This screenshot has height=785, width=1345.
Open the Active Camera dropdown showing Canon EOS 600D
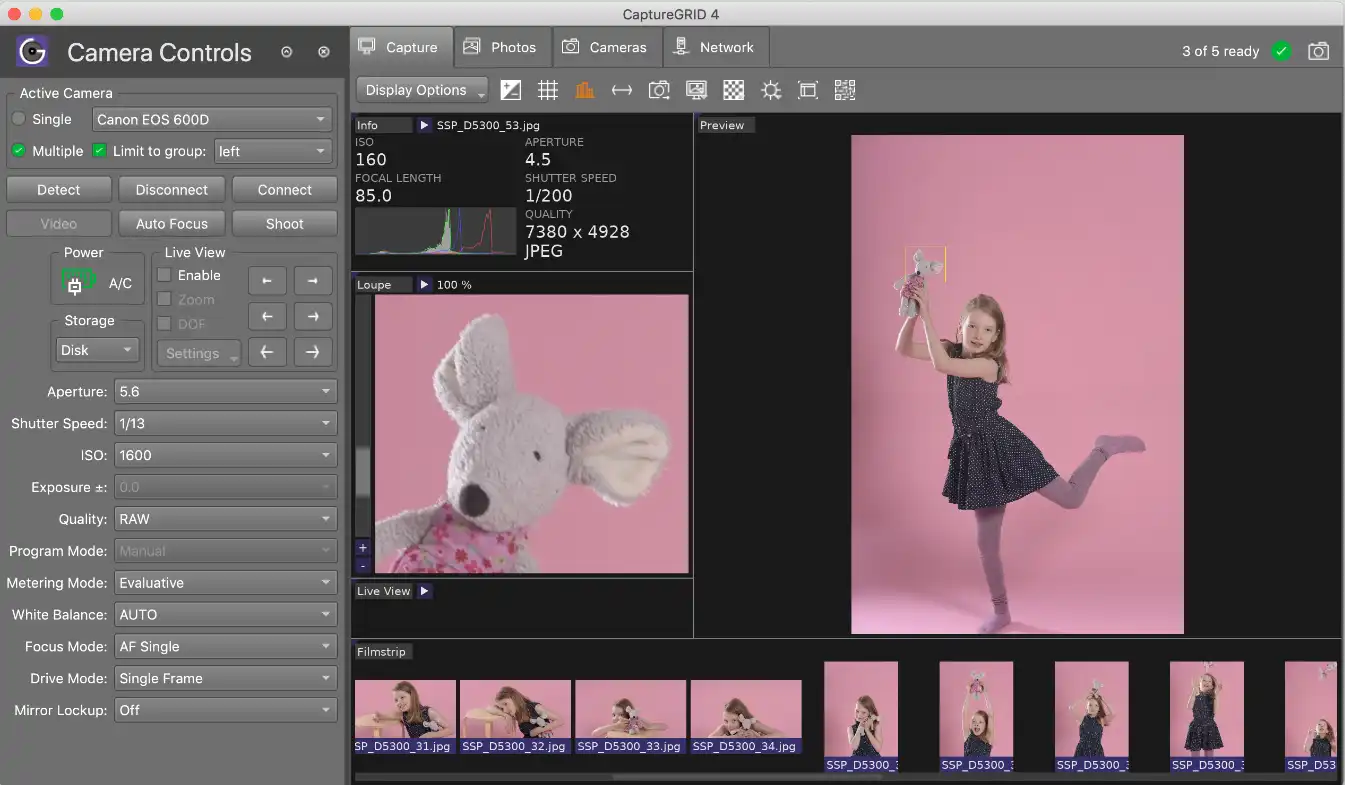coord(211,119)
